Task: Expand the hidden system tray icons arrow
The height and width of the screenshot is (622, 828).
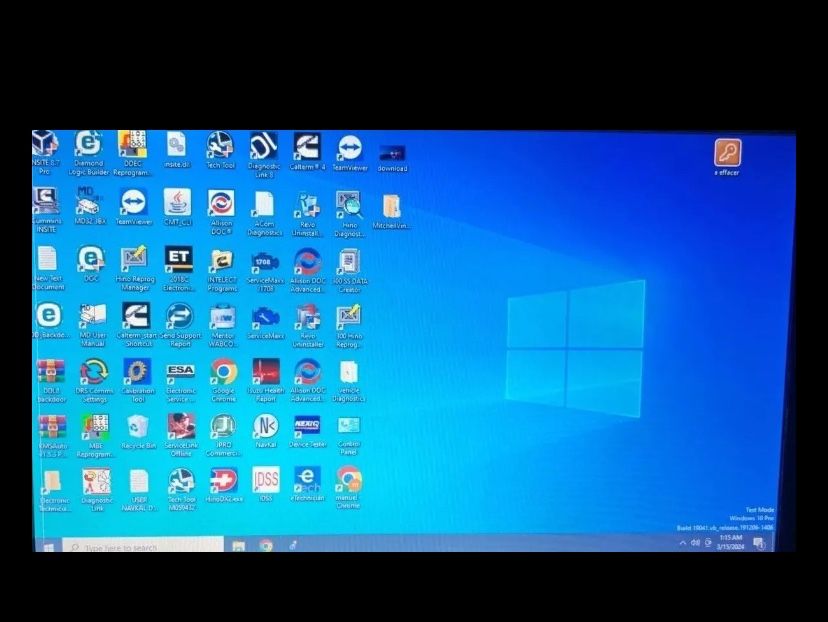Action: [683, 543]
